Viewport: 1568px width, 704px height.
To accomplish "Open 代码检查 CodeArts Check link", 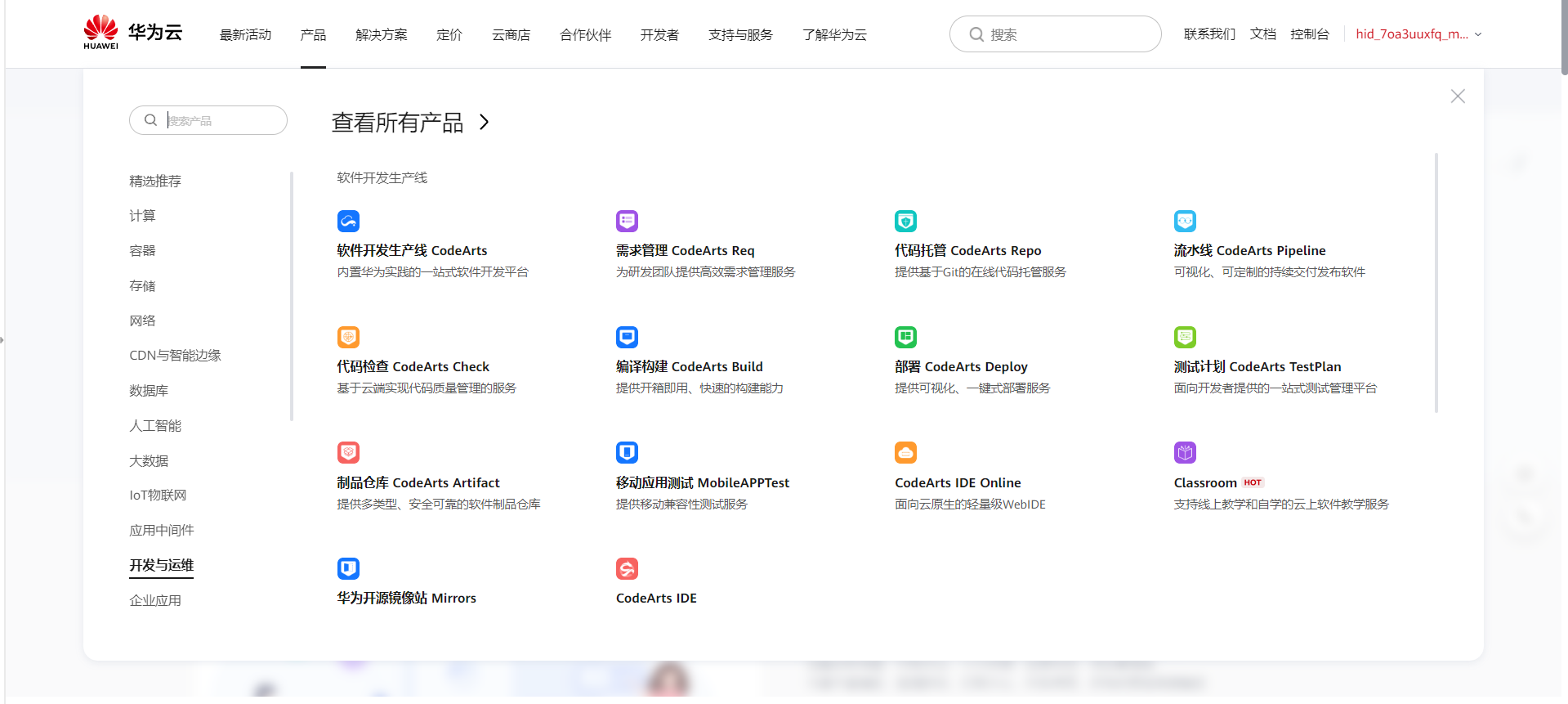I will tap(413, 366).
